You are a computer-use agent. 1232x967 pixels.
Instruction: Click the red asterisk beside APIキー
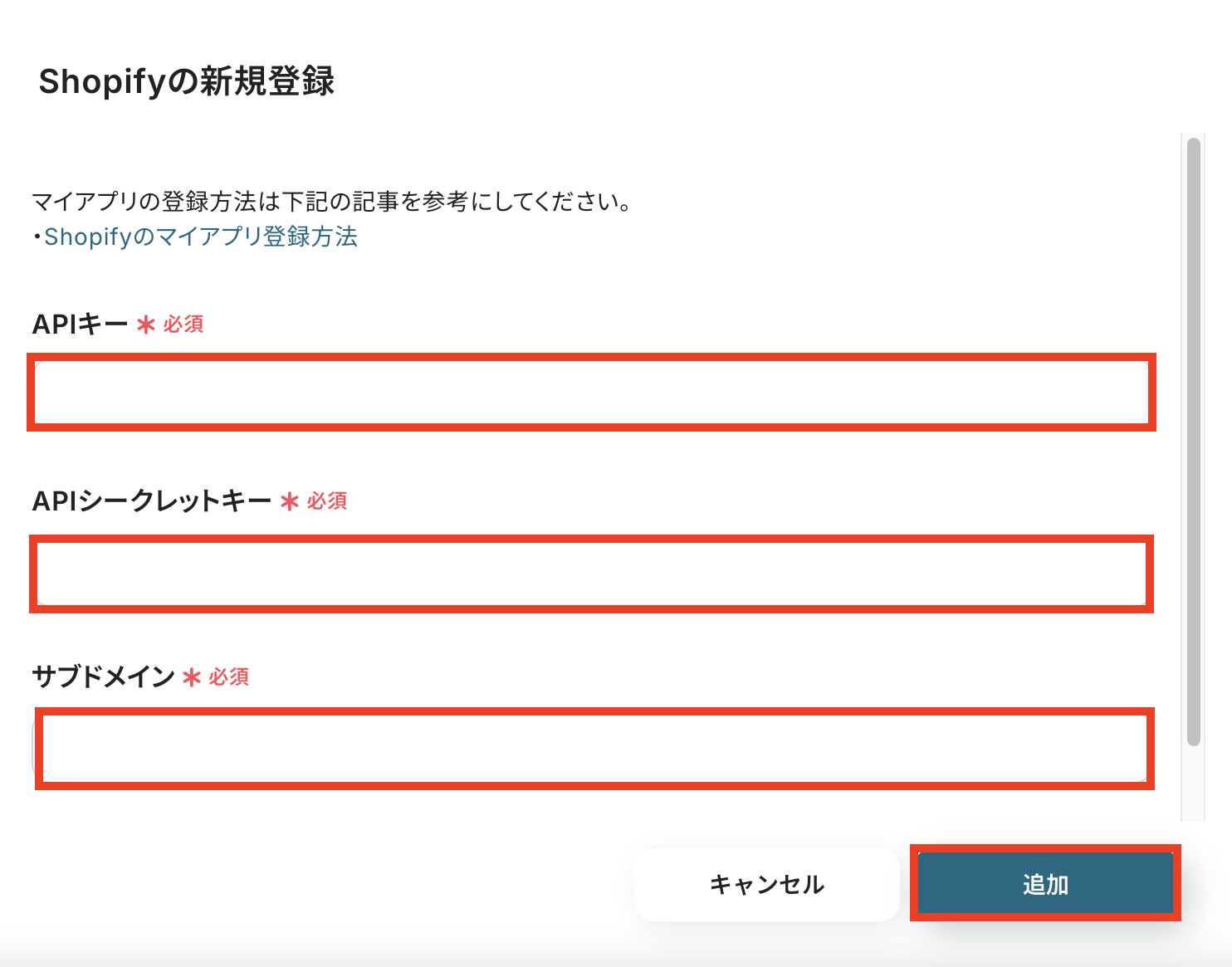146,325
